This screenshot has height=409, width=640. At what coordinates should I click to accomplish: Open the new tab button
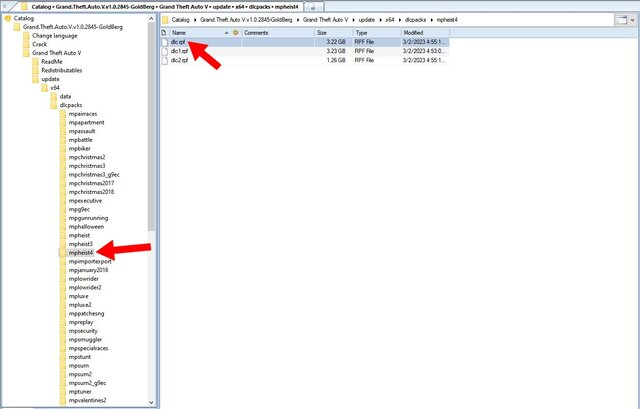point(314,7)
